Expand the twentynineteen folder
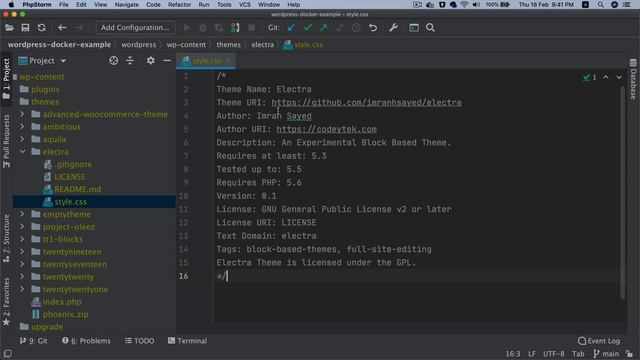Viewport: 640px width, 360px height. 22,251
